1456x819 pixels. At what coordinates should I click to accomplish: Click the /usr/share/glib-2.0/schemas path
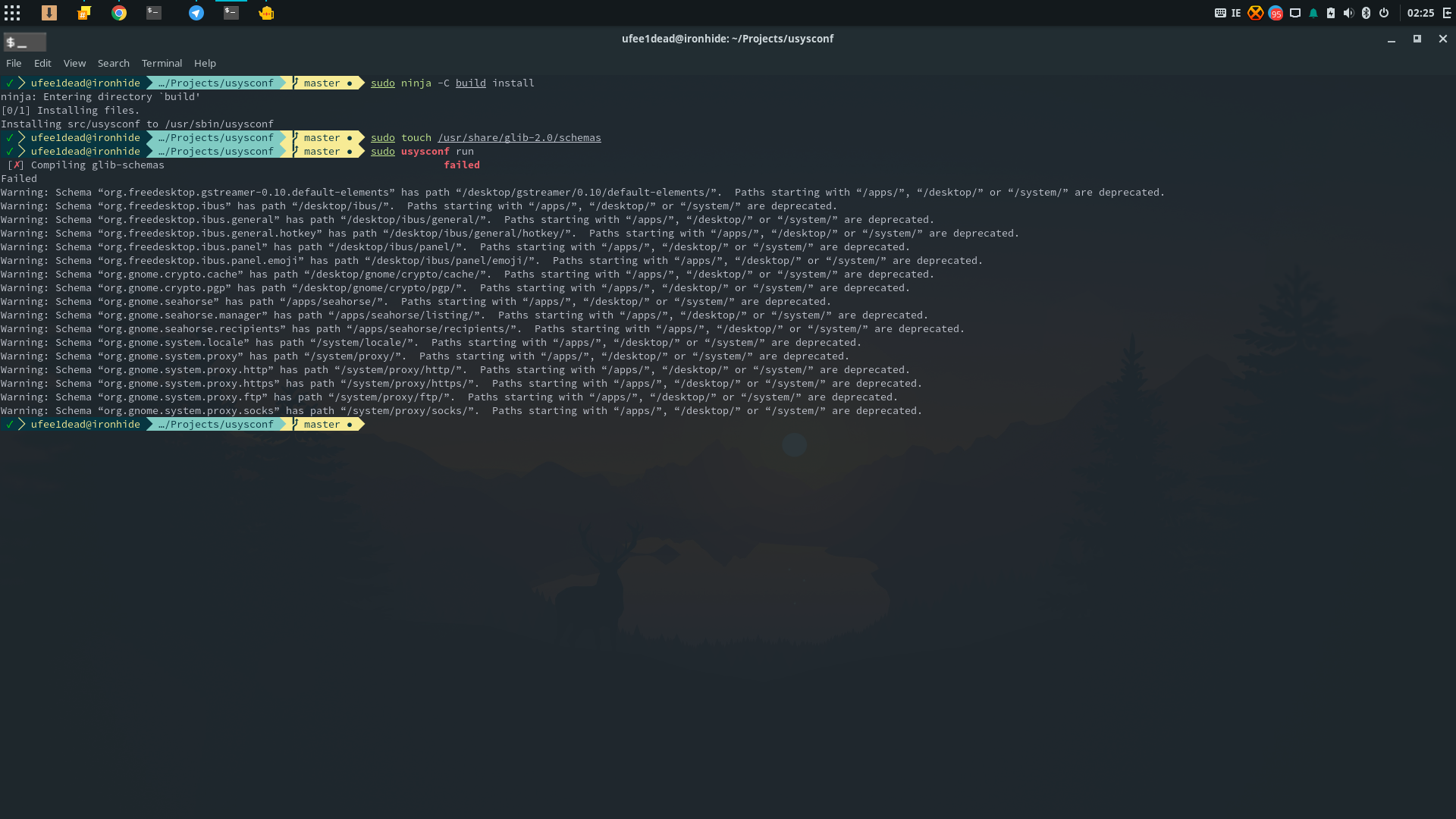tap(519, 137)
